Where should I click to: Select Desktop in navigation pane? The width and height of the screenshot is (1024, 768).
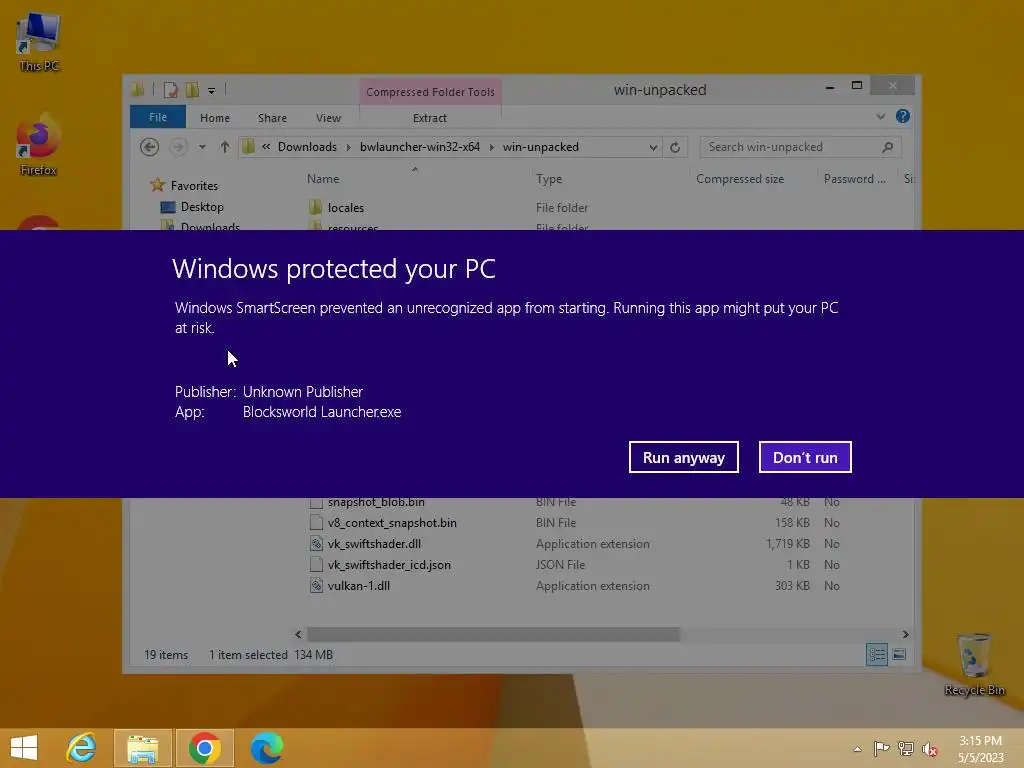202,206
